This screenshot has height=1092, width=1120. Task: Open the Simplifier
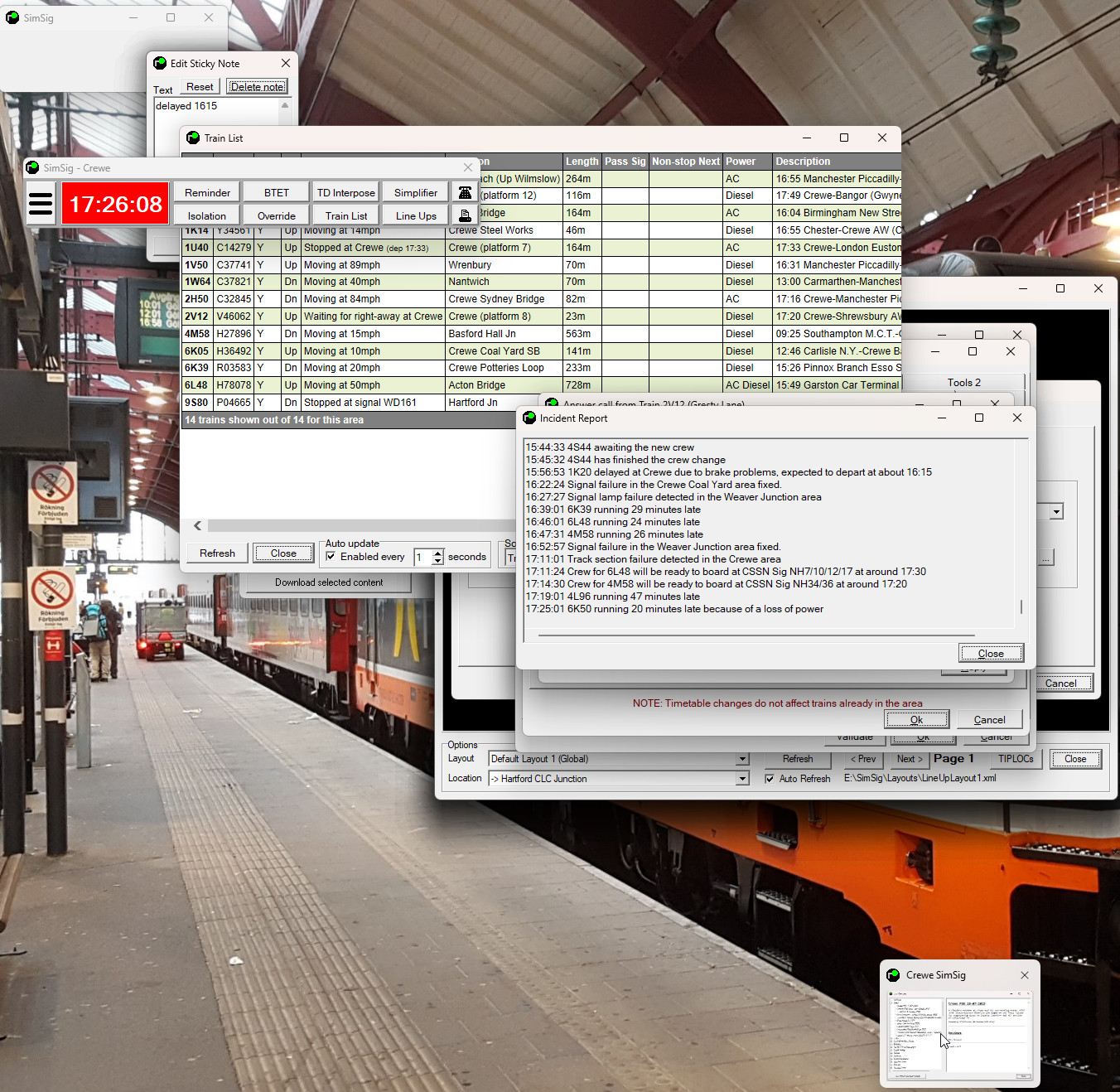(x=416, y=193)
